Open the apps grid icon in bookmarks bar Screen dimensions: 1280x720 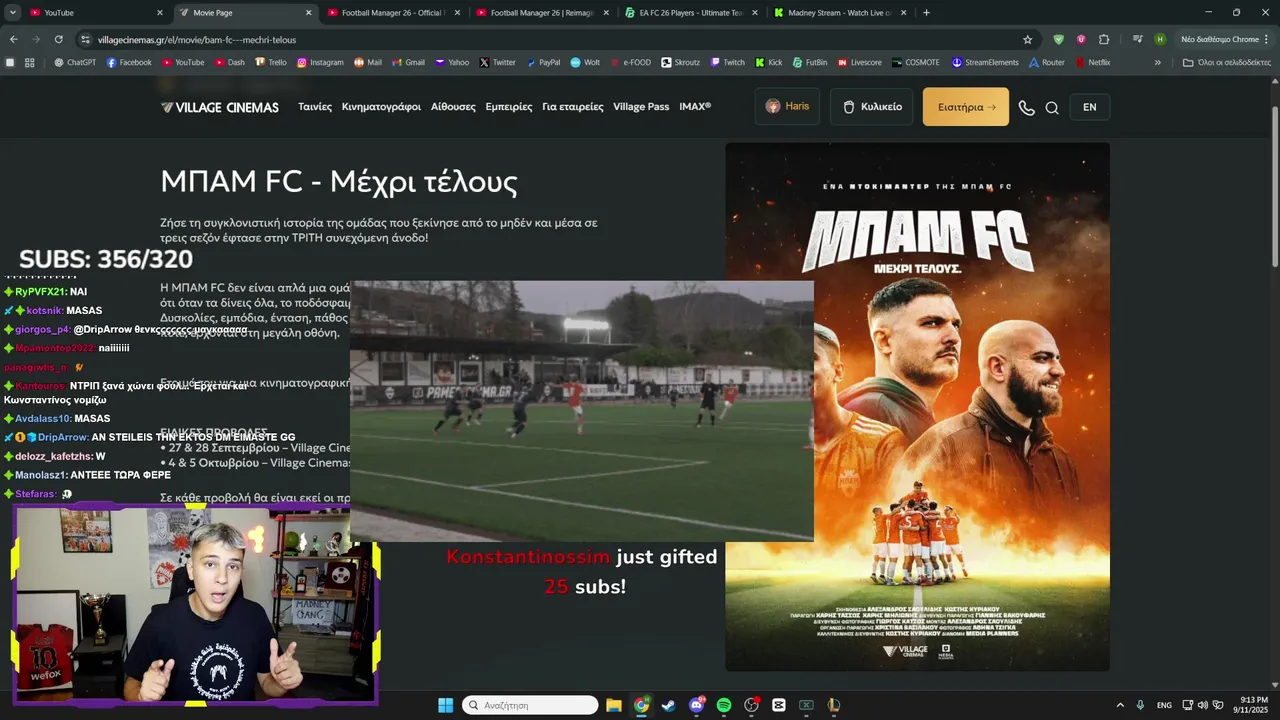coord(30,62)
